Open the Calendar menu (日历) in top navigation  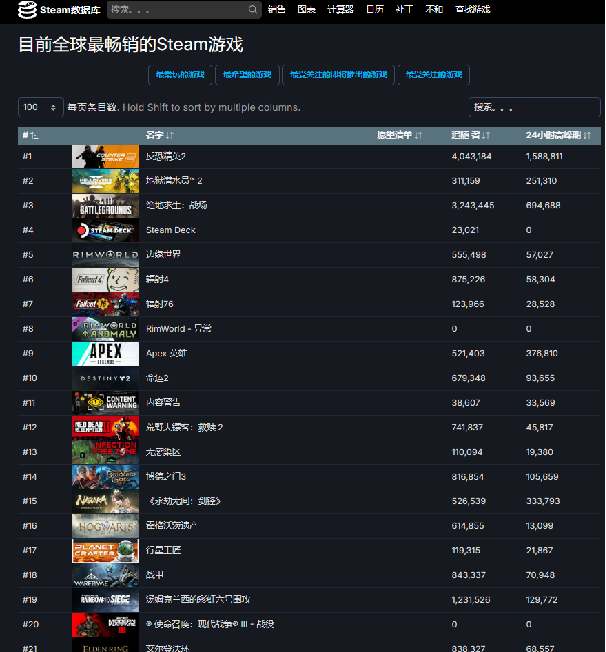[x=375, y=9]
